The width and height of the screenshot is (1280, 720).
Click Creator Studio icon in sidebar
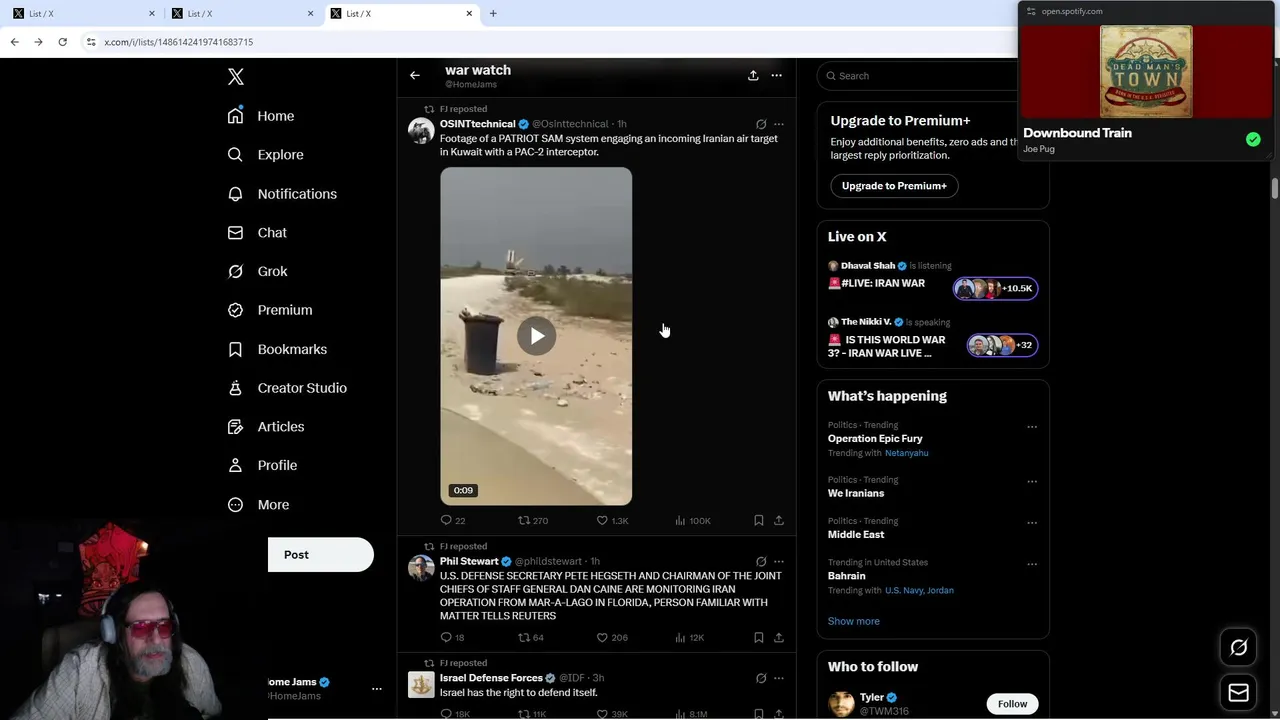(x=235, y=388)
